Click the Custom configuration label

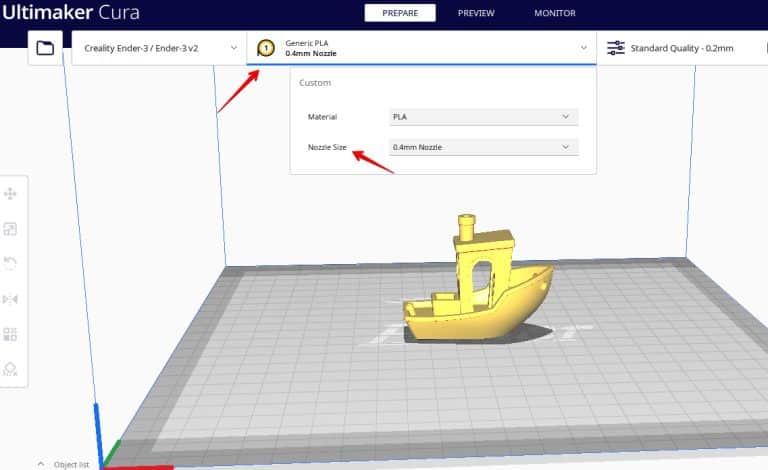pyautogui.click(x=315, y=83)
